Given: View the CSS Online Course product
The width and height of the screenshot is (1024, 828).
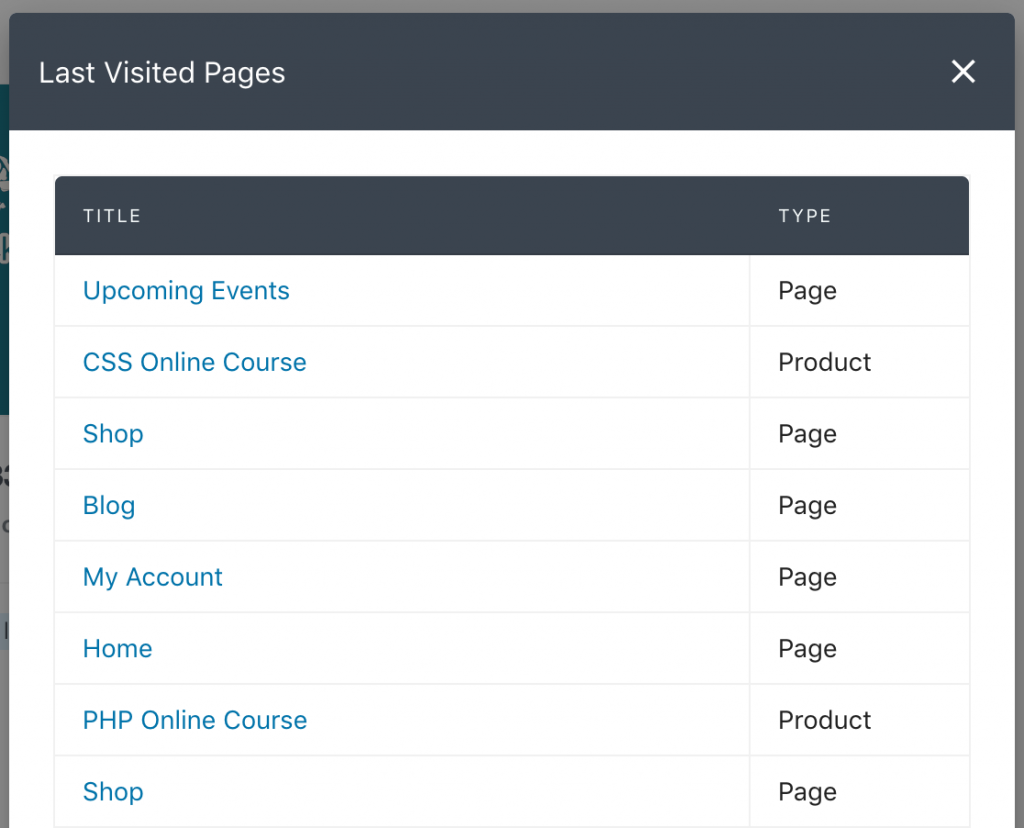Looking at the screenshot, I should [x=194, y=362].
